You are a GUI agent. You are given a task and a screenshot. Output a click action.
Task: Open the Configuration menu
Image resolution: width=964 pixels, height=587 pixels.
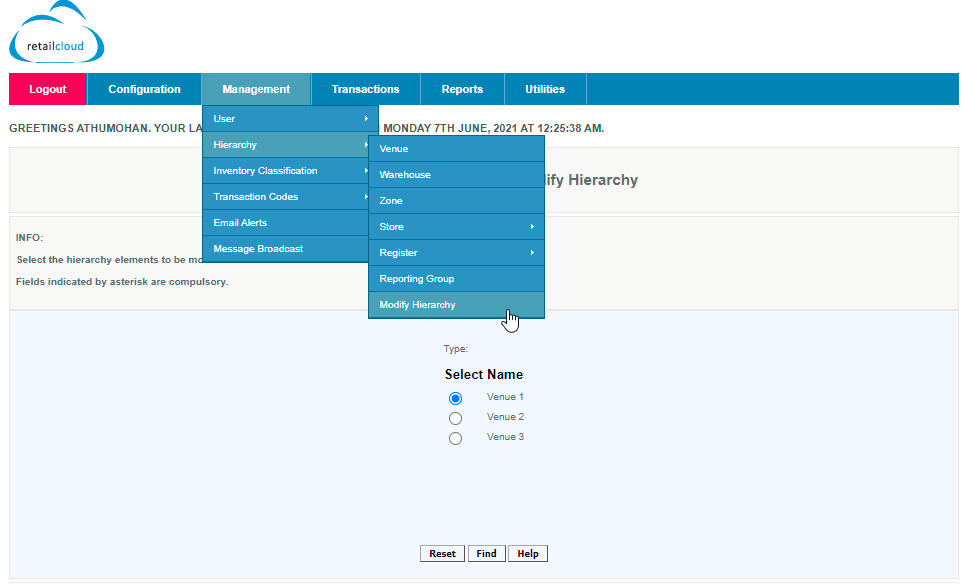(x=144, y=89)
